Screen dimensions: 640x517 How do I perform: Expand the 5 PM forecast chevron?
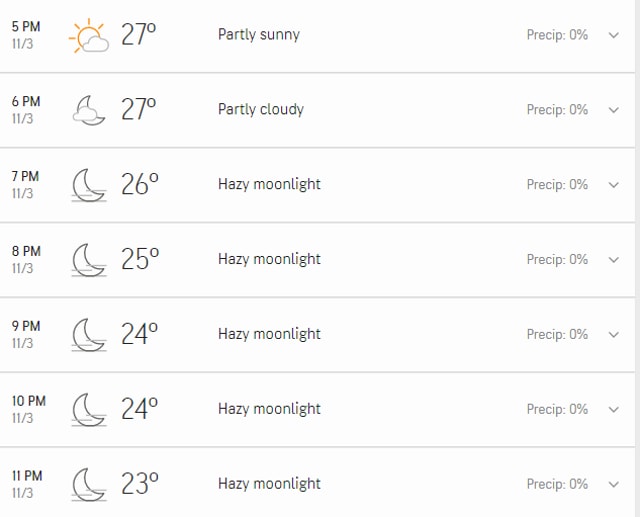[613, 36]
